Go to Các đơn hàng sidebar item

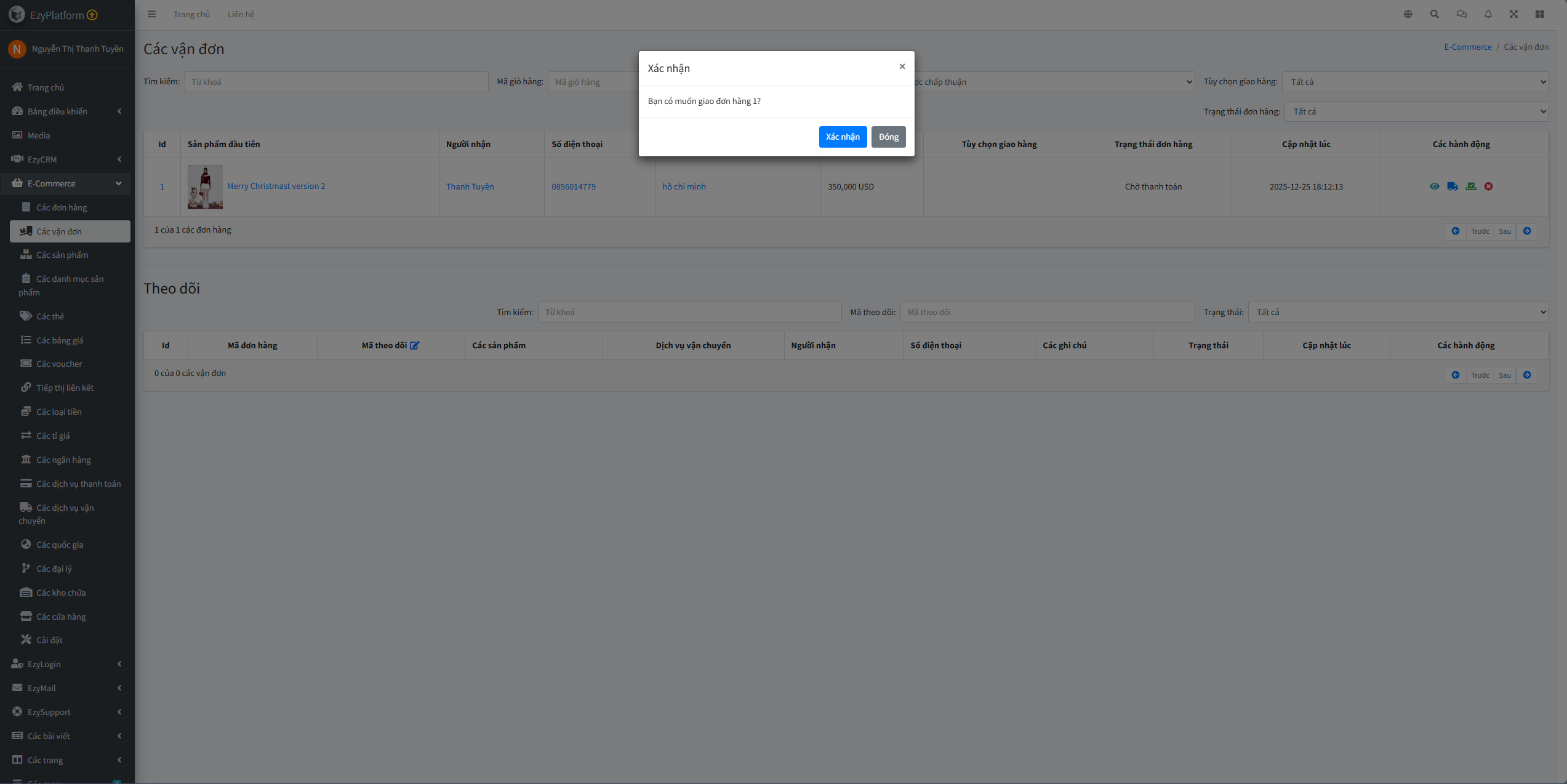(62, 207)
